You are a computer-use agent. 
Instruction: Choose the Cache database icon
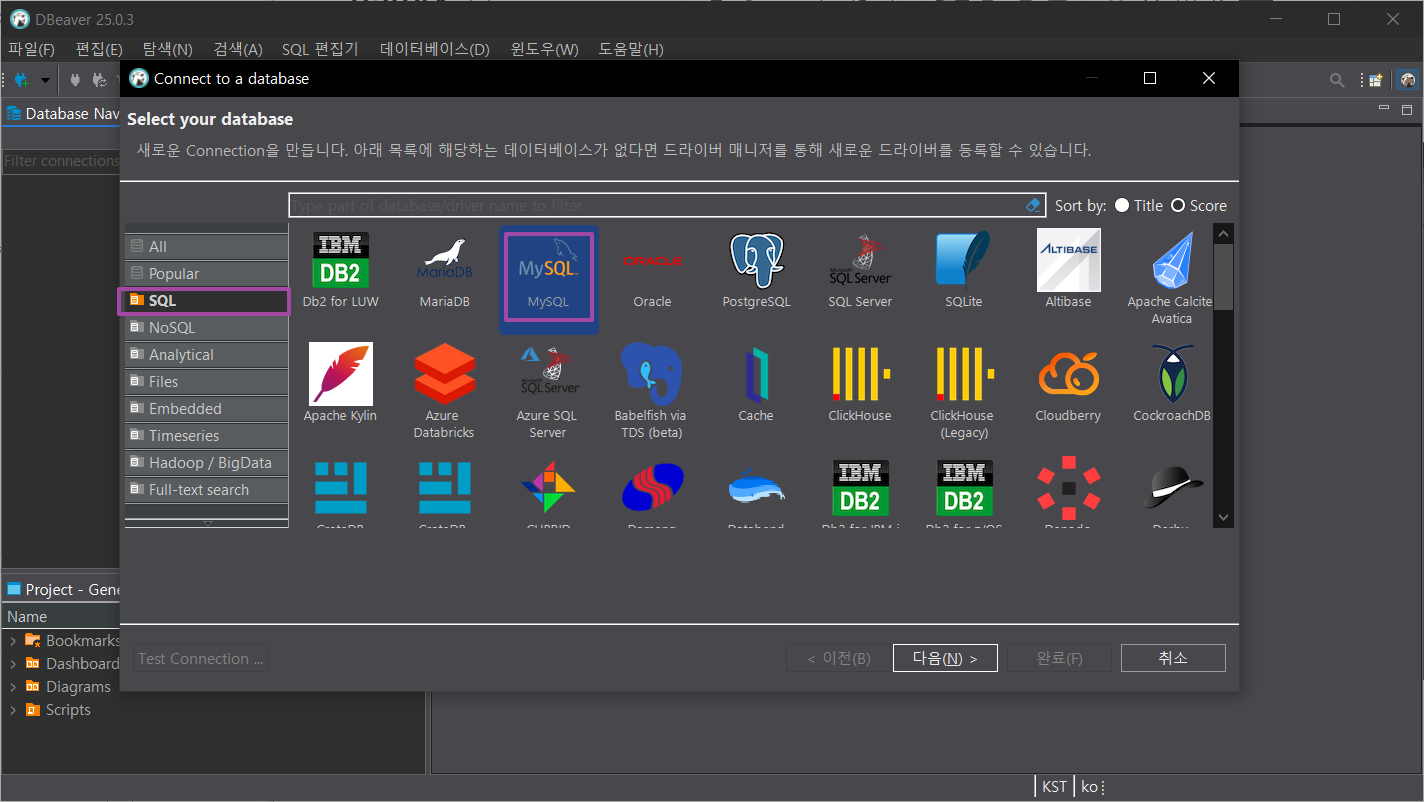[756, 373]
